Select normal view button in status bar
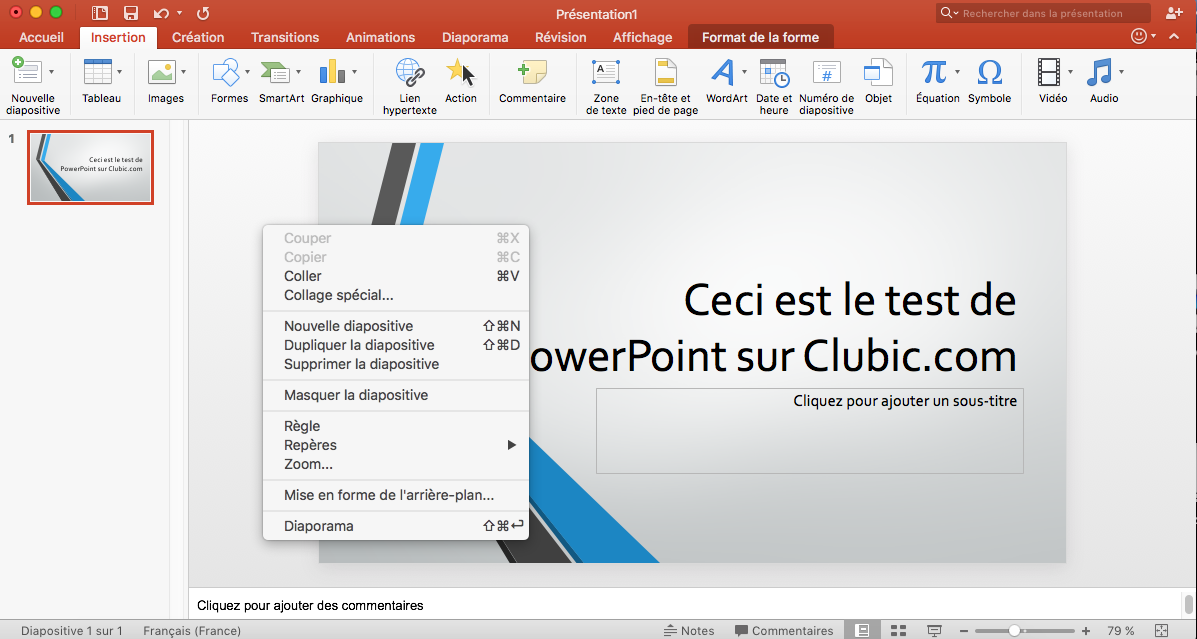This screenshot has width=1197, height=639. [862, 631]
